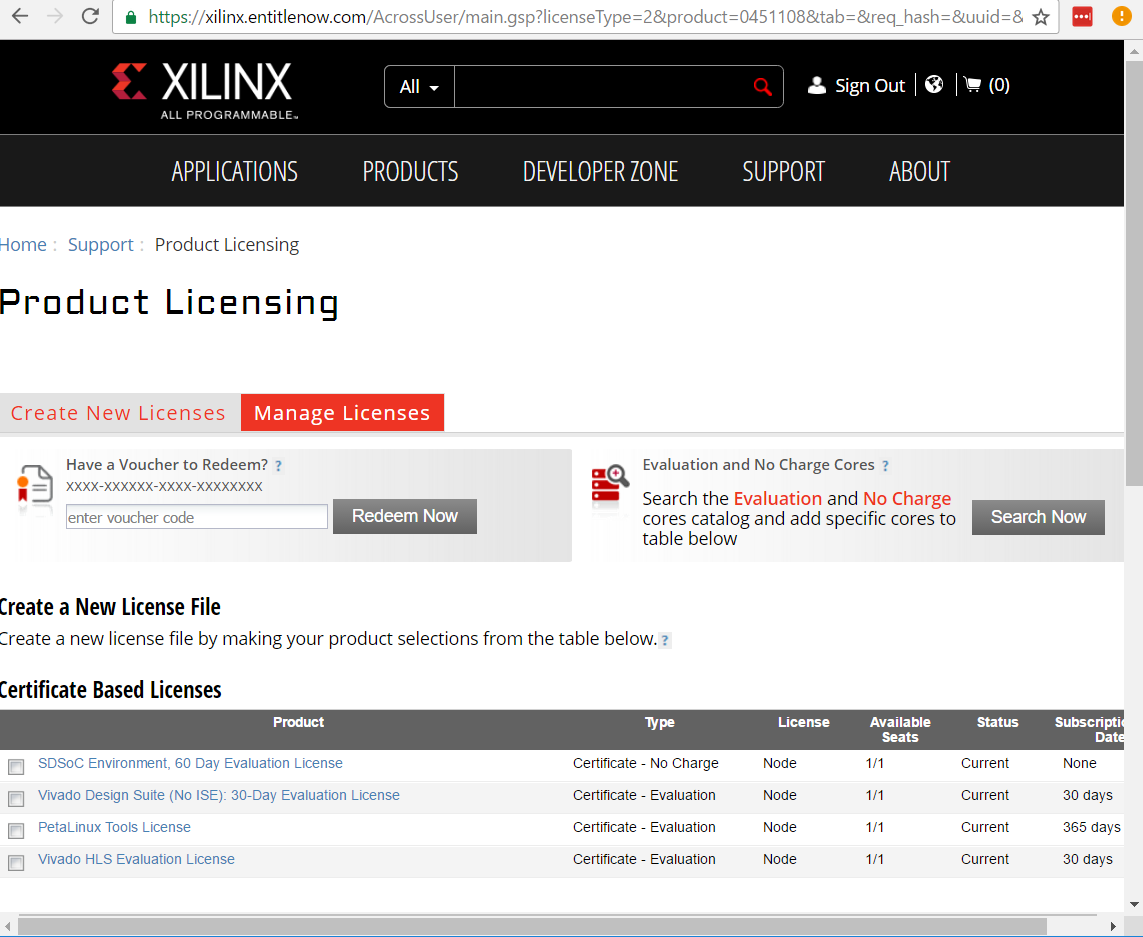
Task: Open the Vivado HLS Evaluation License link
Action: coord(136,860)
